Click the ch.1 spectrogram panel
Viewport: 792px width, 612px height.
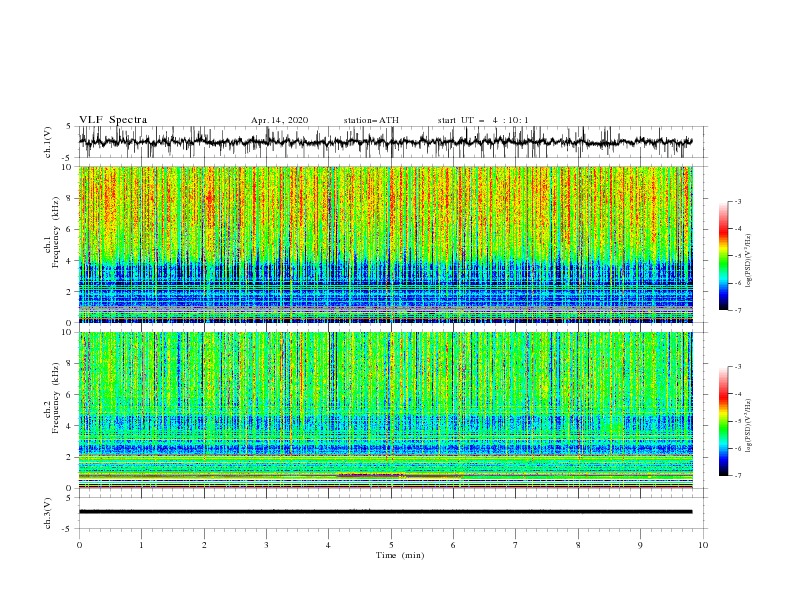pyautogui.click(x=386, y=244)
